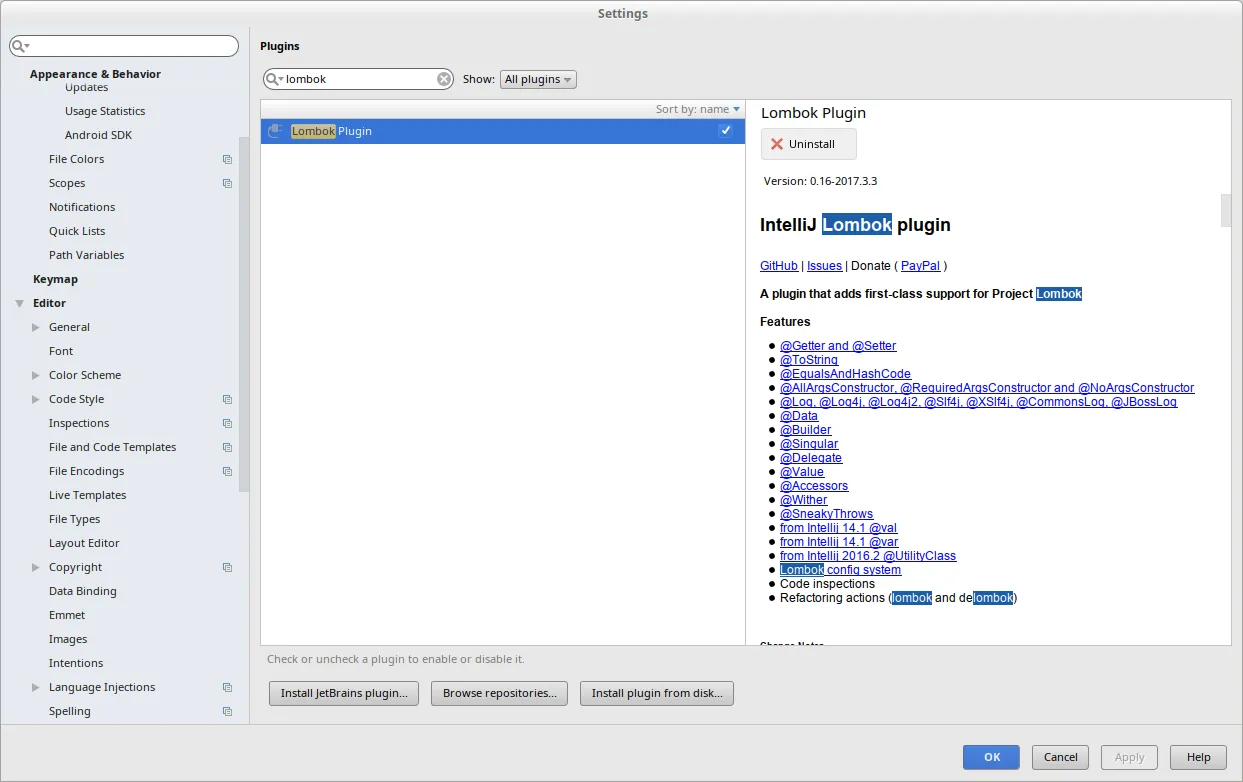Viewport: 1243px width, 782px height.
Task: Click the settings search magnifier icon
Action: point(20,46)
